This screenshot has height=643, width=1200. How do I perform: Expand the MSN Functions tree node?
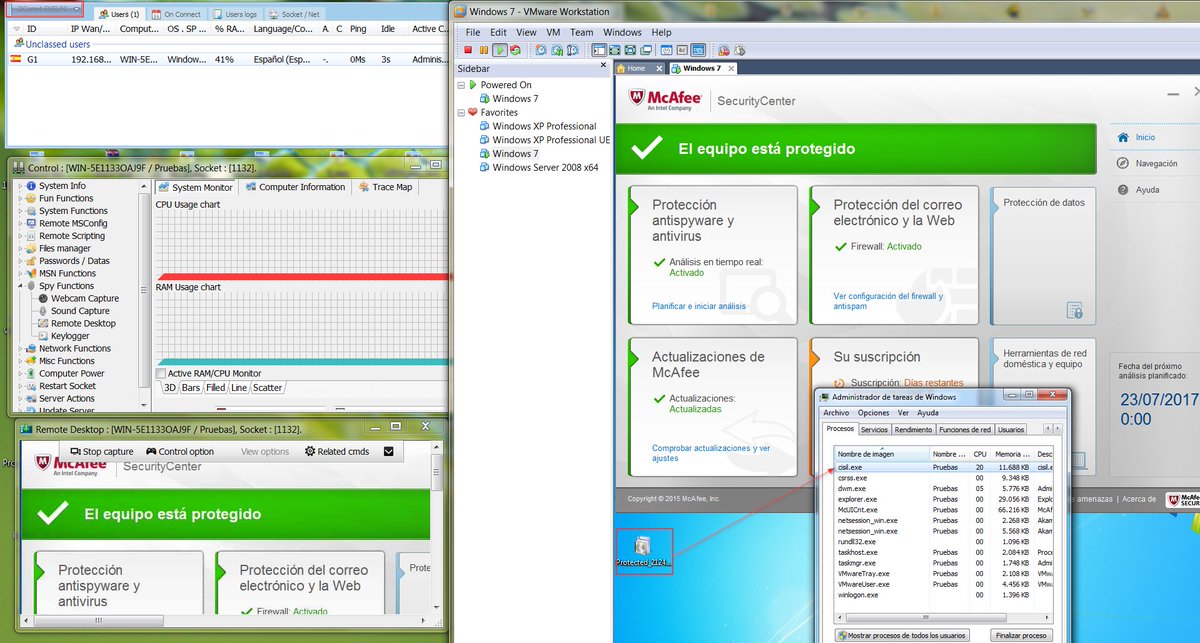coord(19,273)
